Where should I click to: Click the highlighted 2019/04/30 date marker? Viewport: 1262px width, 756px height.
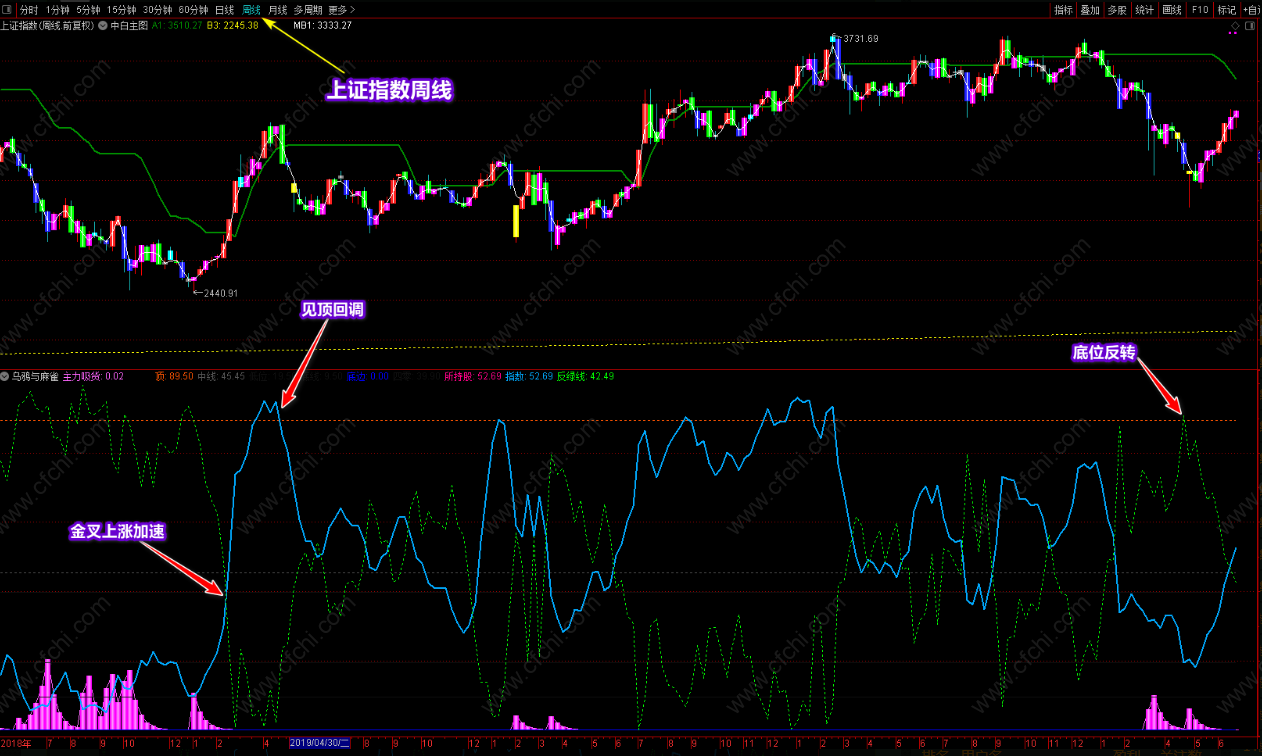pyautogui.click(x=319, y=743)
